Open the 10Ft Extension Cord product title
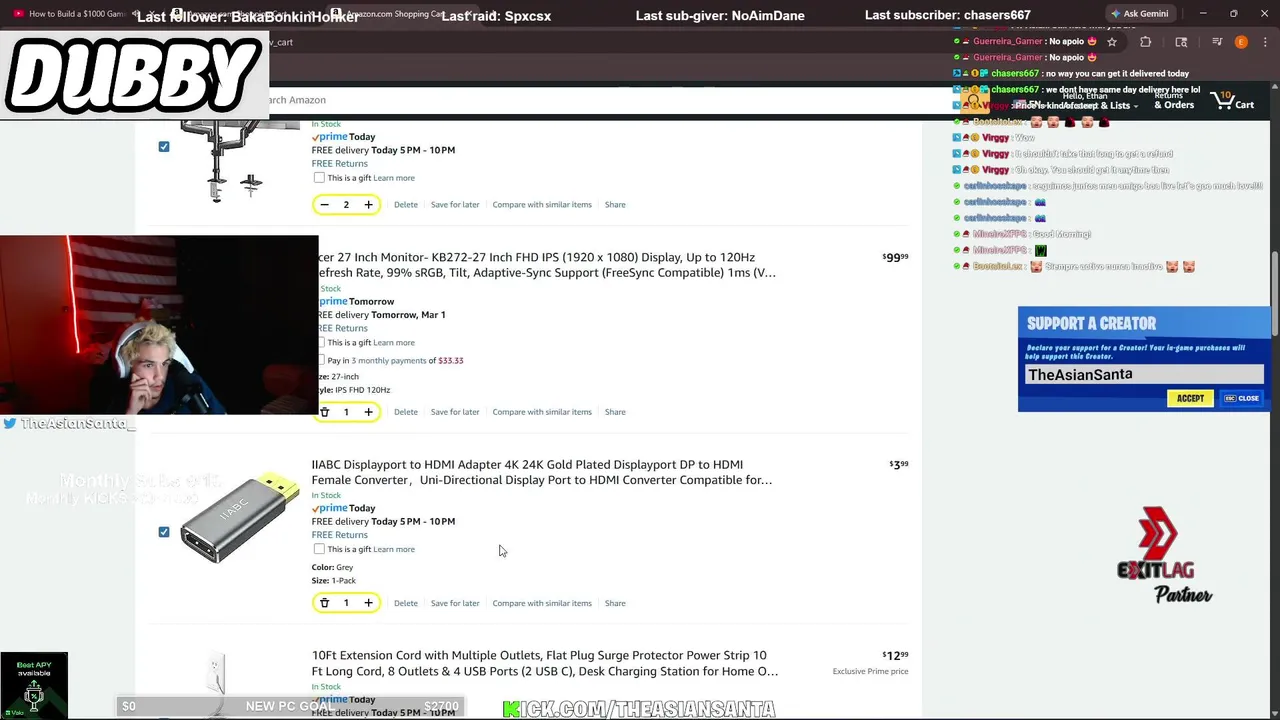 pyautogui.click(x=545, y=663)
